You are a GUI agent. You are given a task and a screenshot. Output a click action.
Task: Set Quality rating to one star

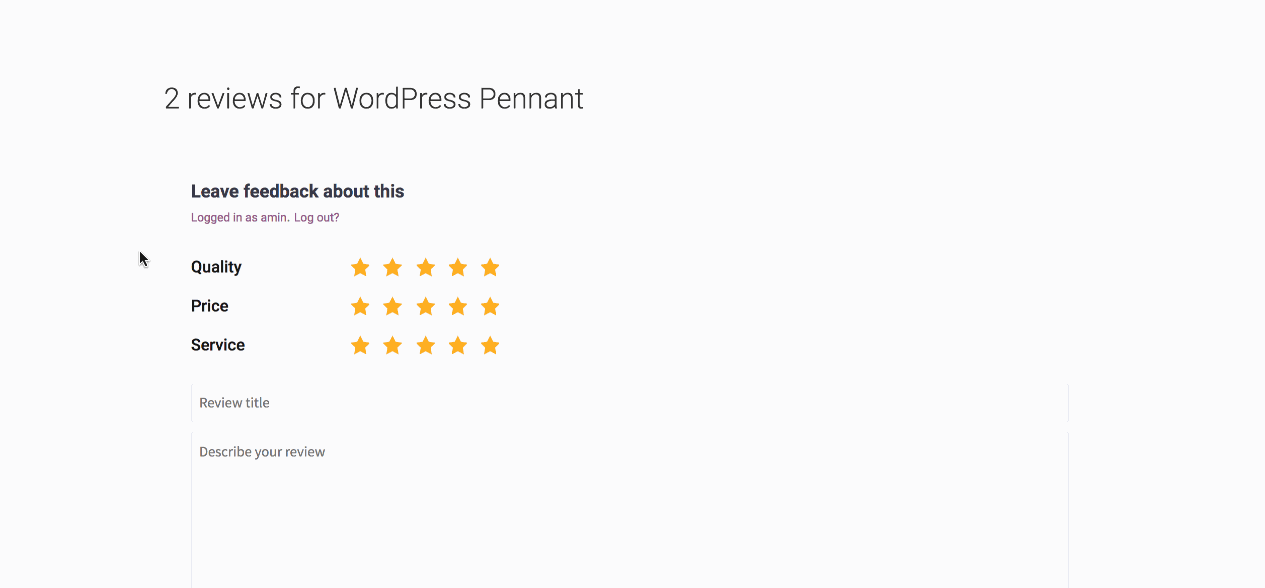pos(360,267)
